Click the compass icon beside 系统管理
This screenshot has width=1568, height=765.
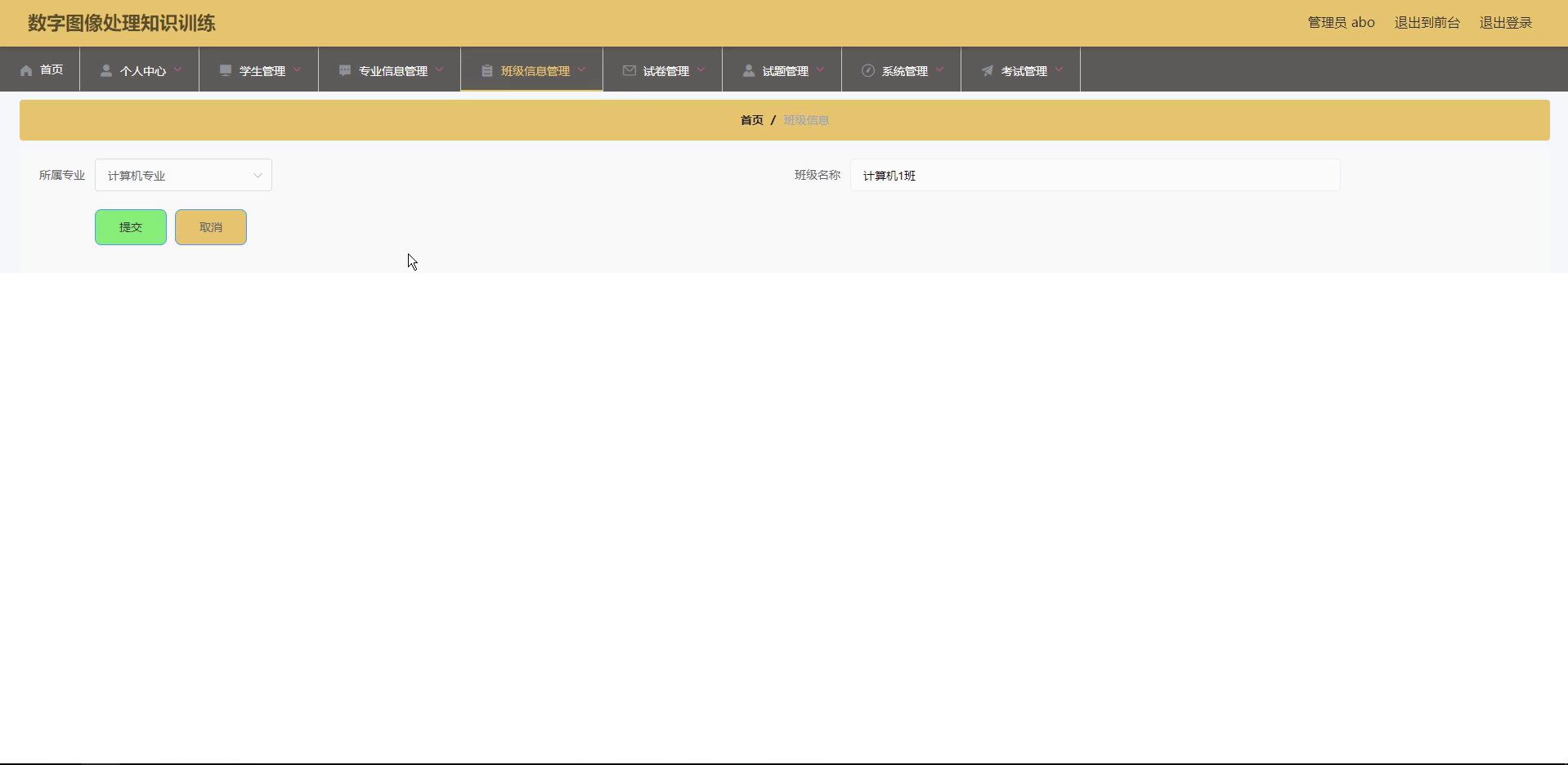tap(868, 70)
